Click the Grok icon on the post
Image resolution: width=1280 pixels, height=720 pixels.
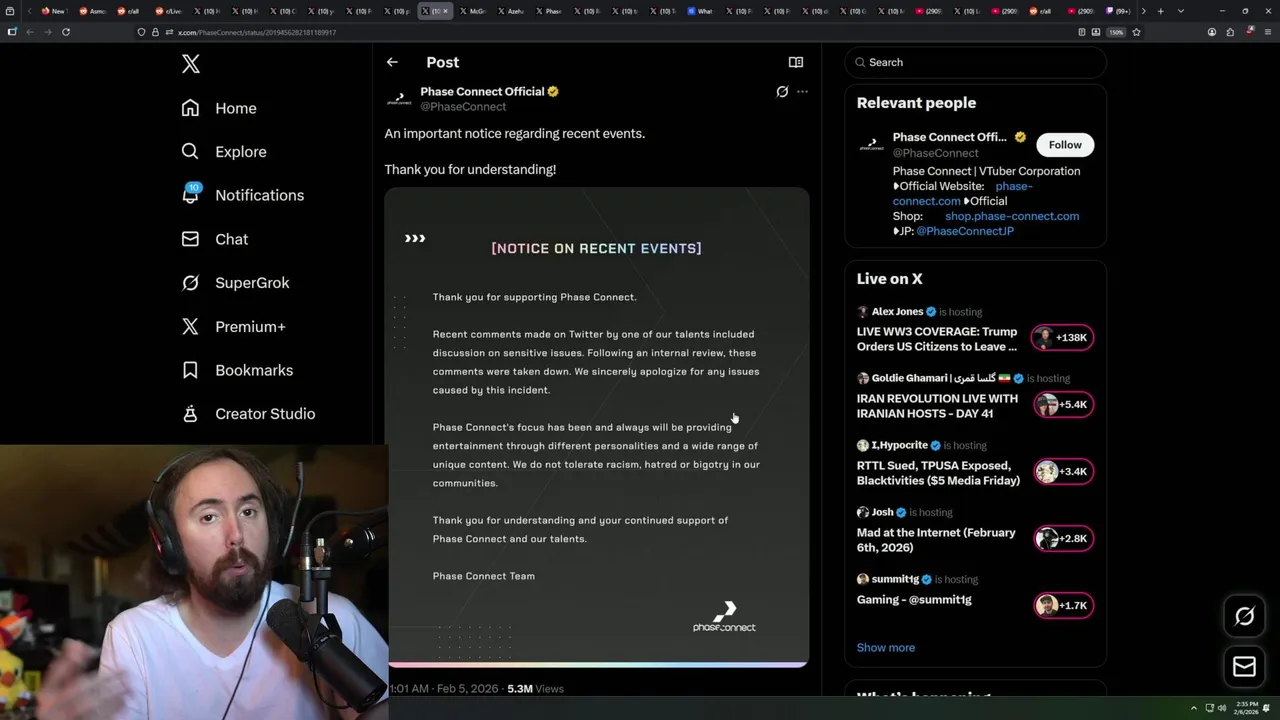point(782,91)
